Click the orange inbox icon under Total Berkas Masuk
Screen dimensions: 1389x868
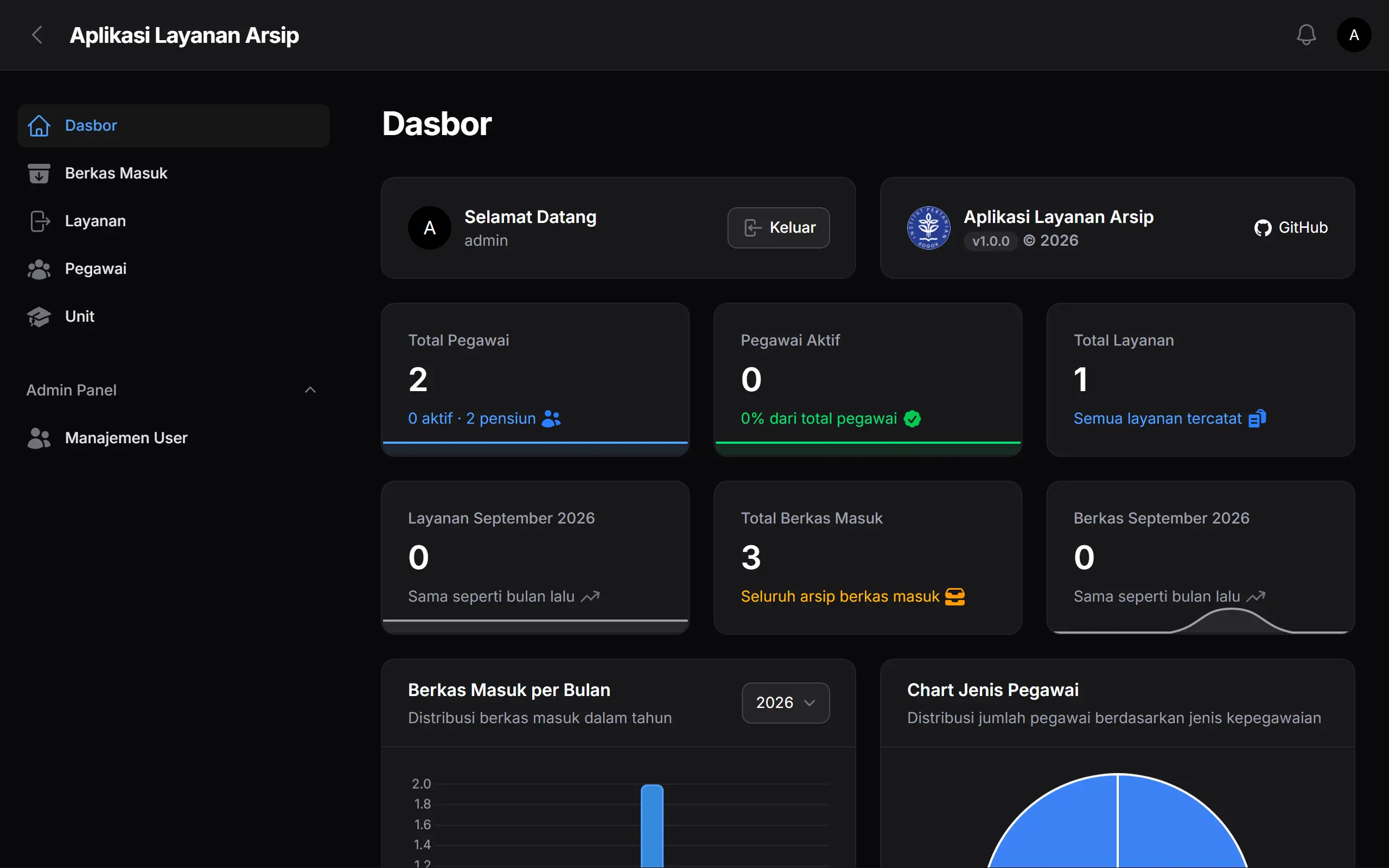coord(955,596)
